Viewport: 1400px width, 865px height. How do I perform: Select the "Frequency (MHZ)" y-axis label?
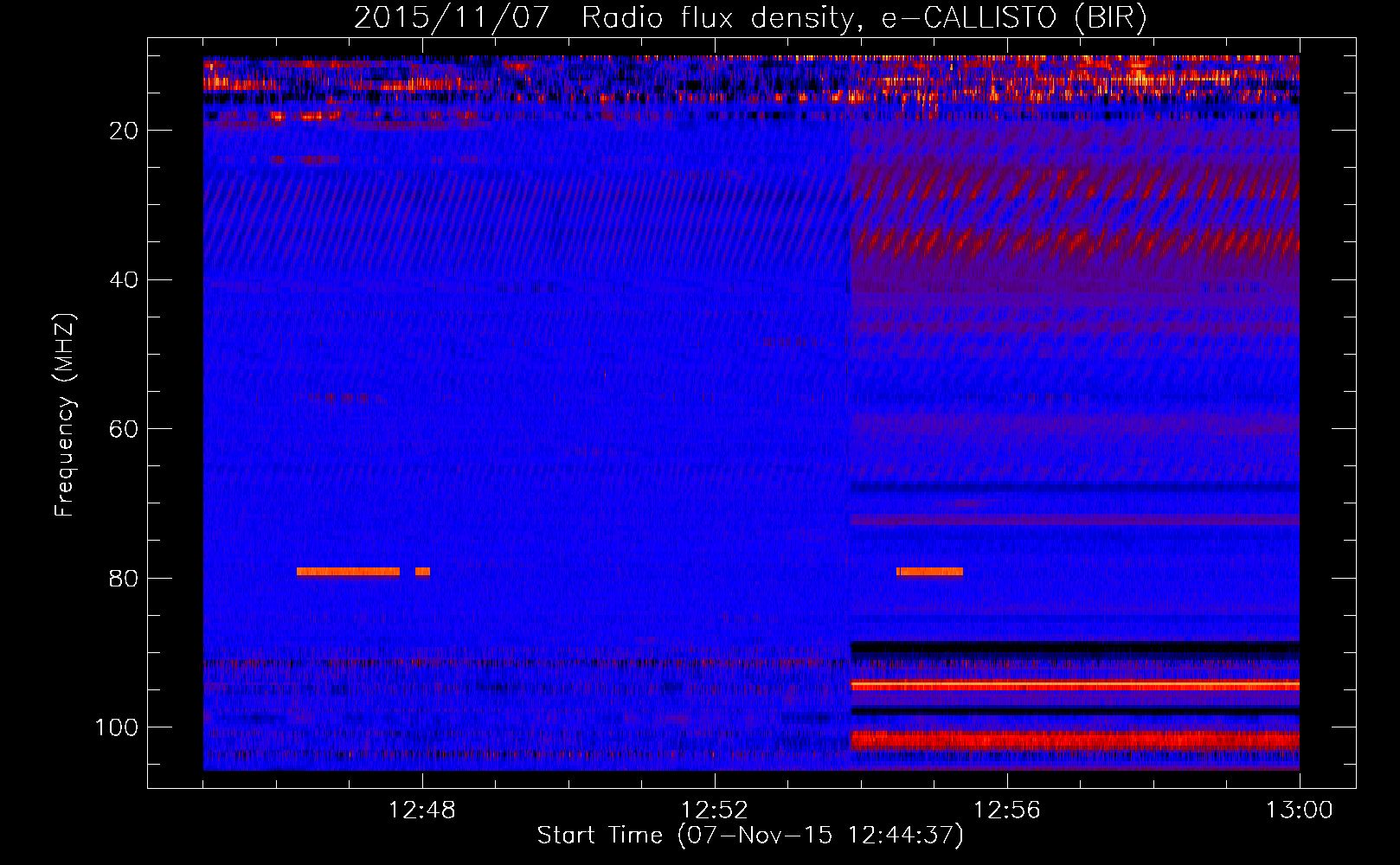(65, 414)
